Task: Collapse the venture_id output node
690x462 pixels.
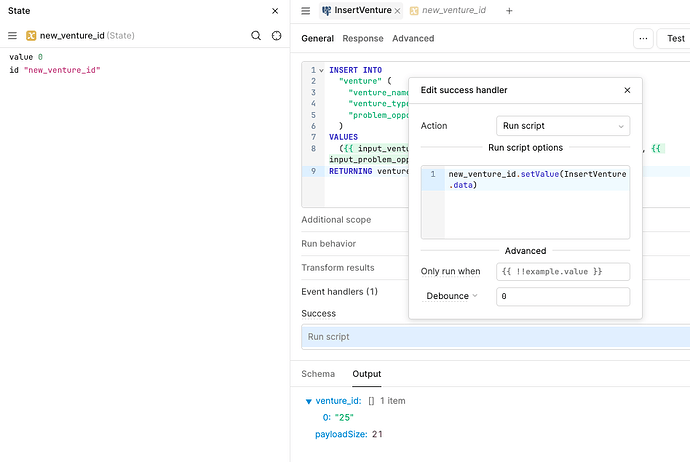Action: tap(308, 401)
